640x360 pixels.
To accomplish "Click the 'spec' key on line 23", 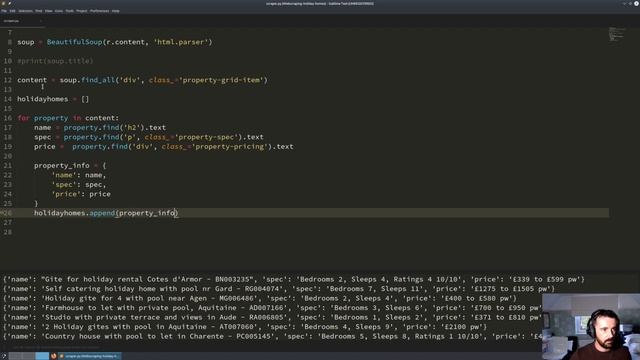I will coord(64,184).
